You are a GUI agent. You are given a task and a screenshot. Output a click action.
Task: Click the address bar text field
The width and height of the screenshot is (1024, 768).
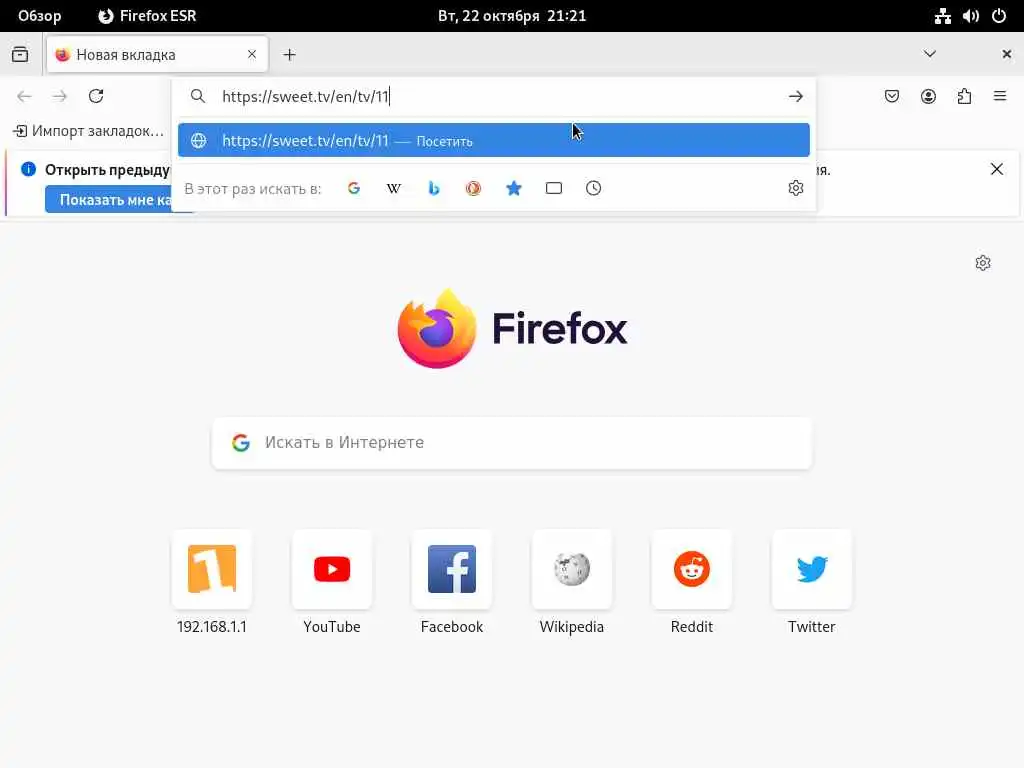493,97
